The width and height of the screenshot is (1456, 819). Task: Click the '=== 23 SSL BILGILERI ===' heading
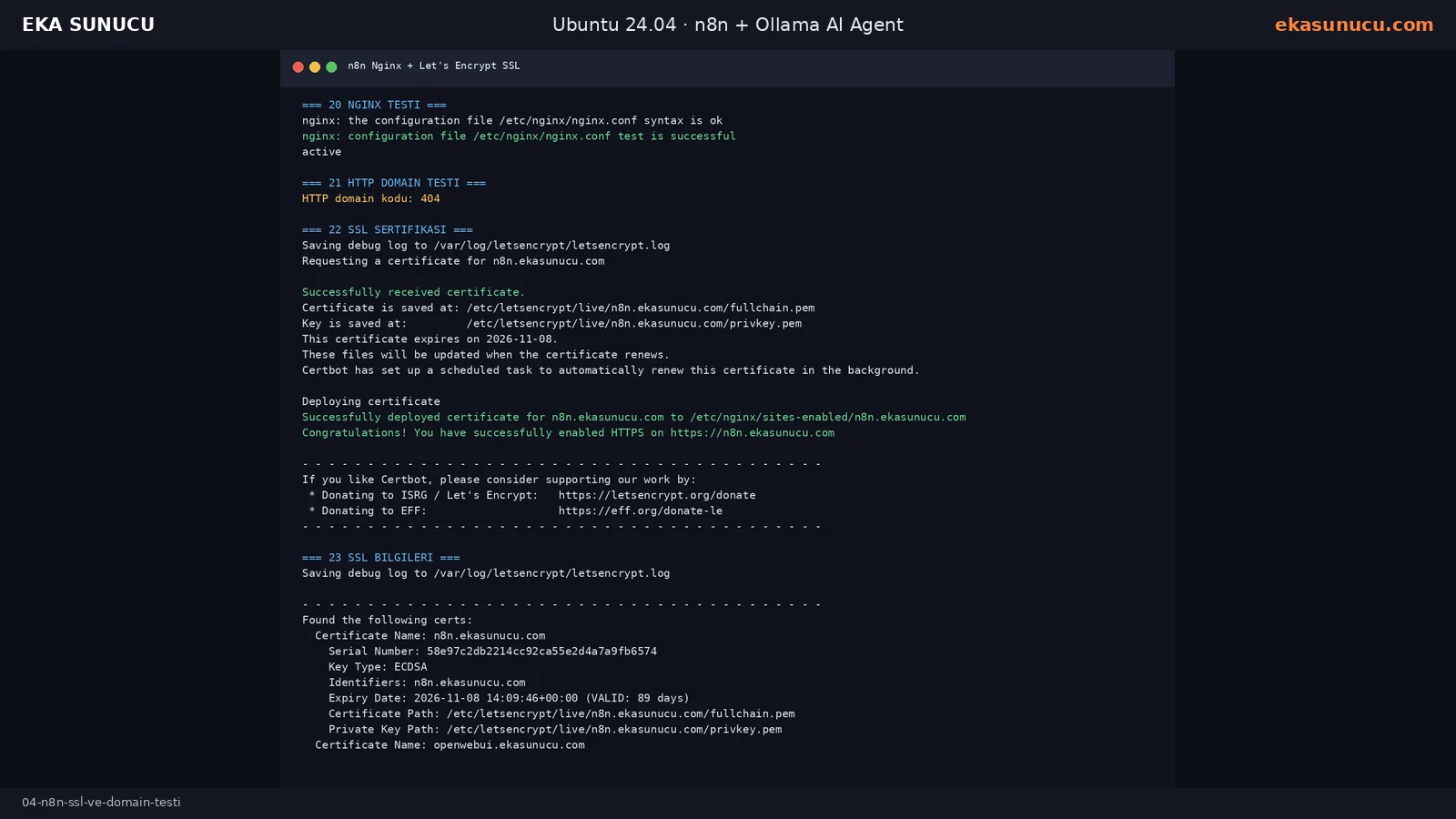point(381,558)
